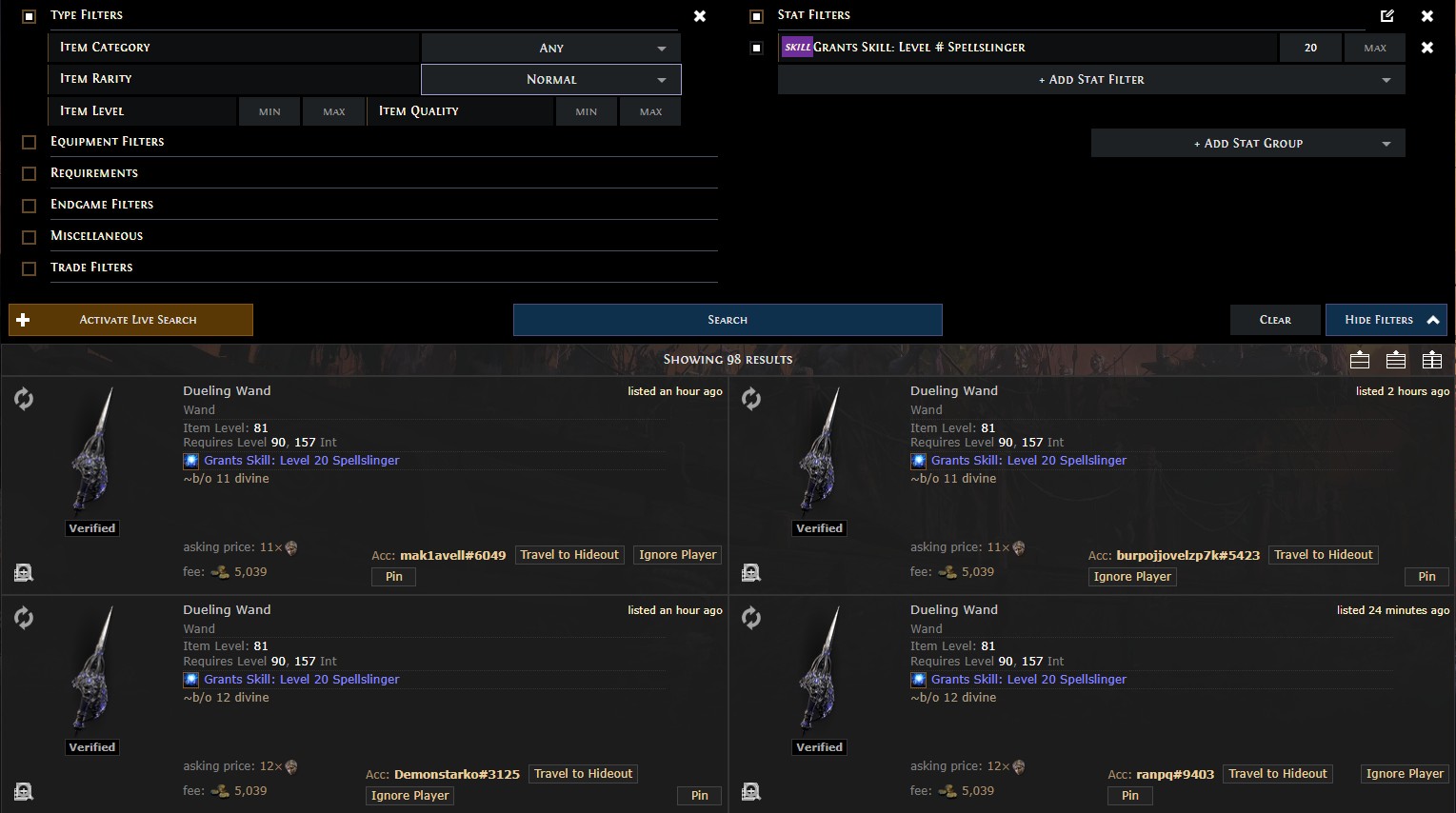Switch results to the standard row layout icon
Image resolution: width=1456 pixels, height=813 pixels.
pyautogui.click(x=1360, y=360)
